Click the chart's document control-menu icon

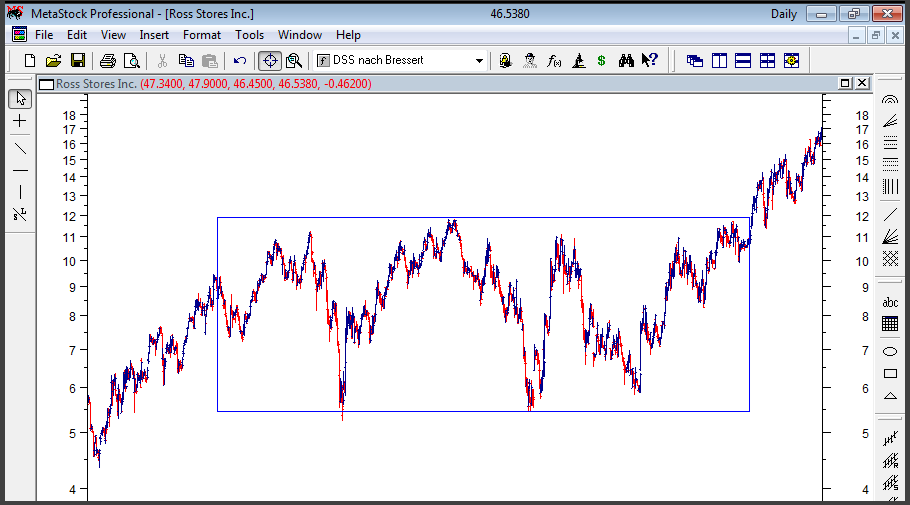19,35
